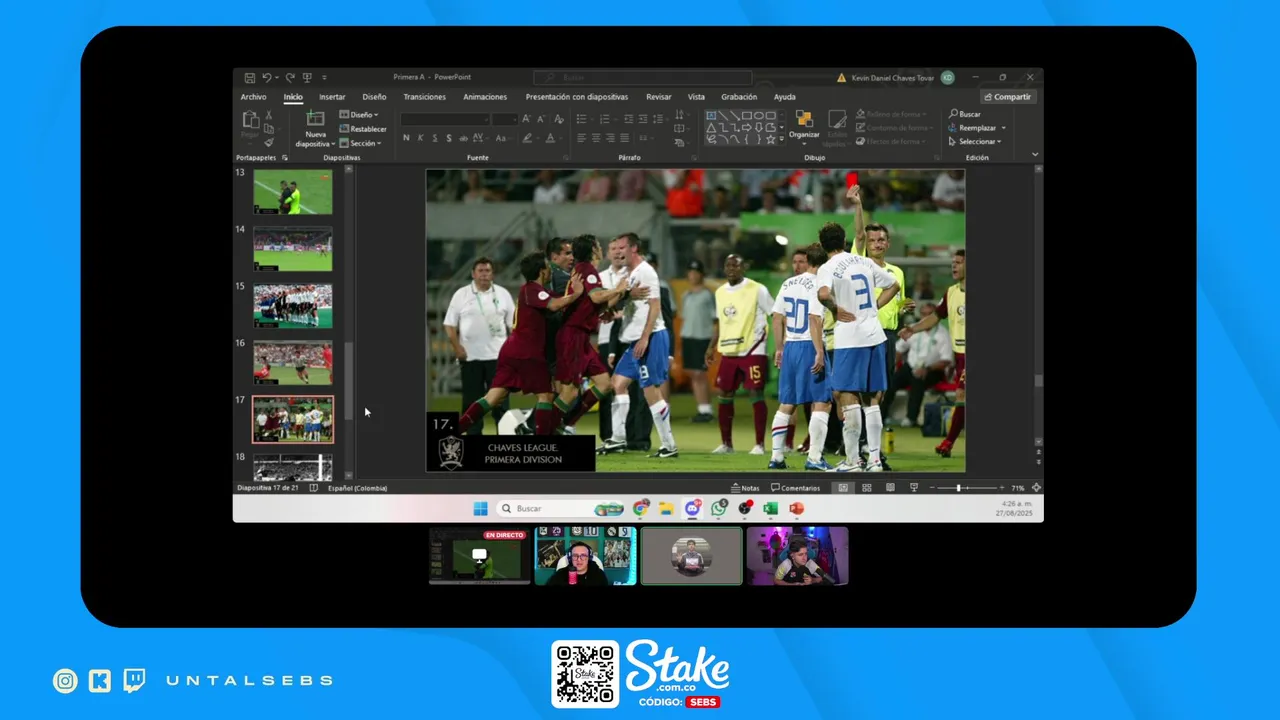Click Comentarios in the status bar
Viewport: 1280px width, 720px height.
(x=795, y=488)
